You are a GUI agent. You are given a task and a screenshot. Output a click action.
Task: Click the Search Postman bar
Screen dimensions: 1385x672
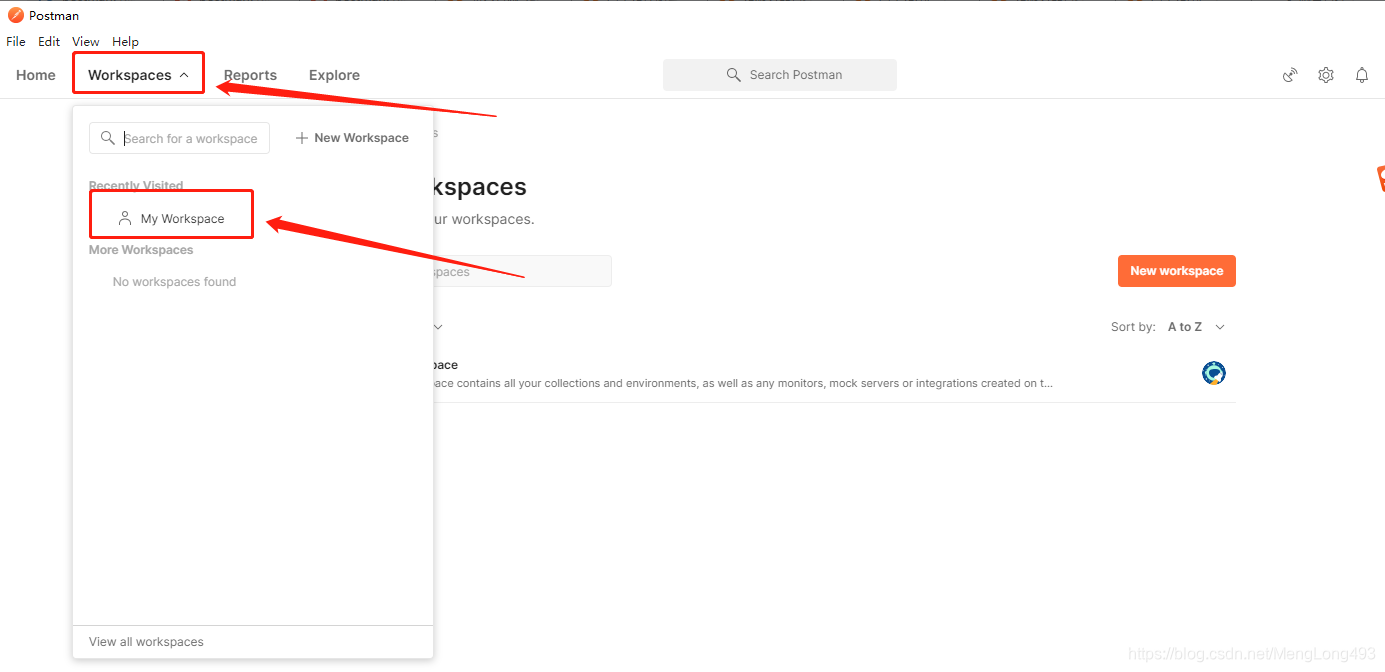[x=780, y=75]
